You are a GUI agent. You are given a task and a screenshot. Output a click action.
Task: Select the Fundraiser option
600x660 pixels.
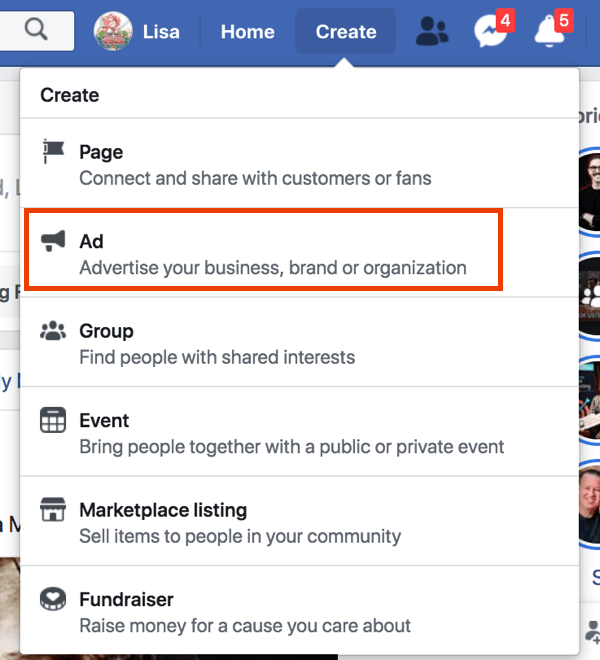(299, 610)
